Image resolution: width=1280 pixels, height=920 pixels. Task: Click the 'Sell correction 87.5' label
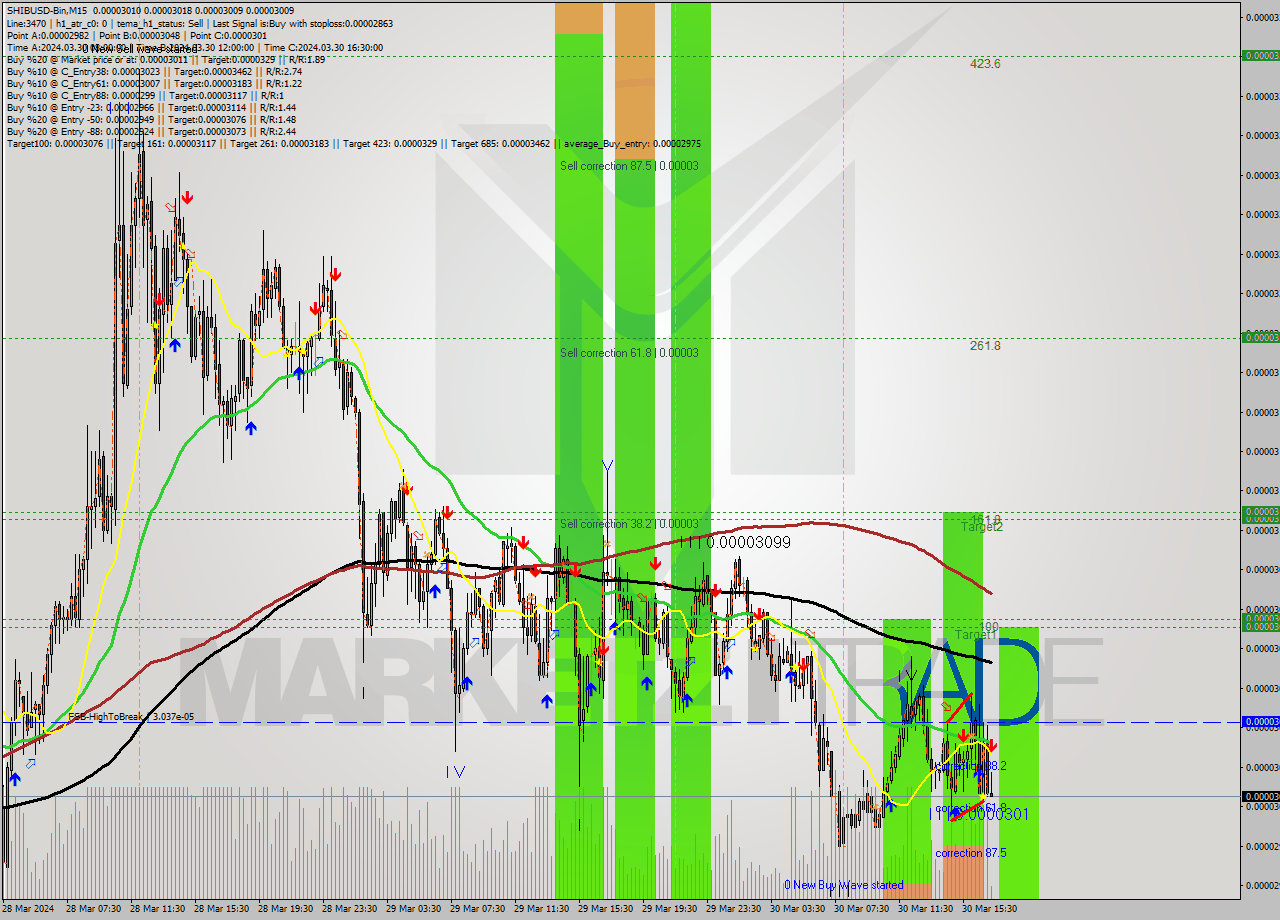pos(629,166)
